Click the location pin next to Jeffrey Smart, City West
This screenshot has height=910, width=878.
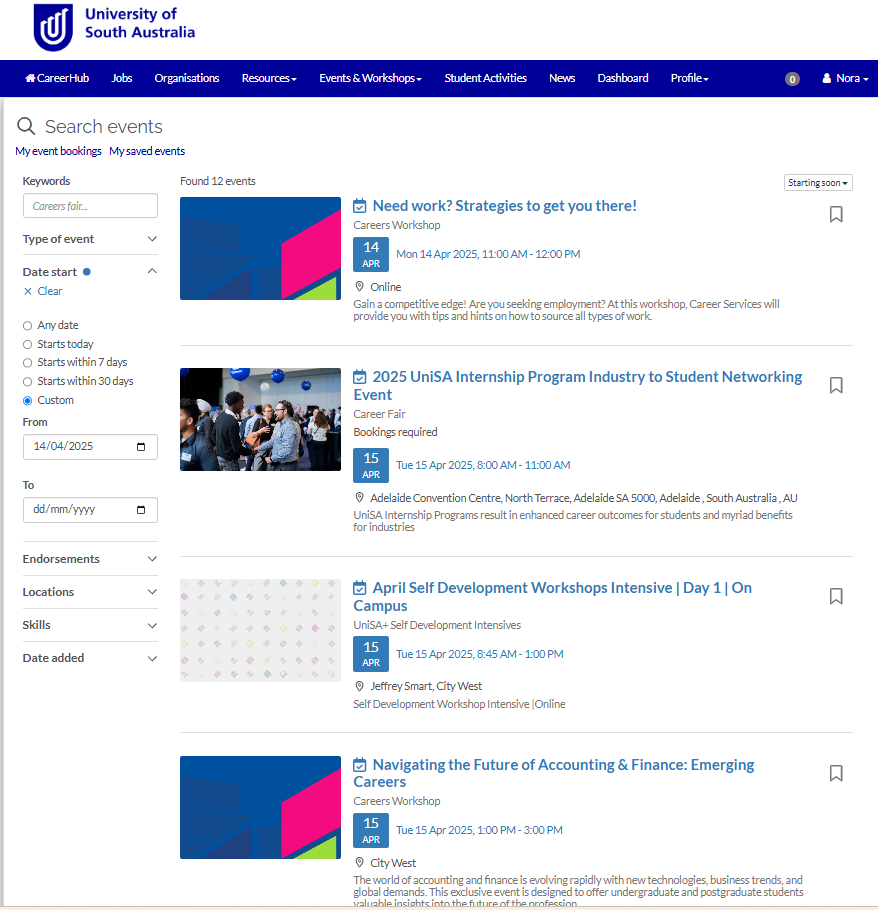tap(359, 686)
